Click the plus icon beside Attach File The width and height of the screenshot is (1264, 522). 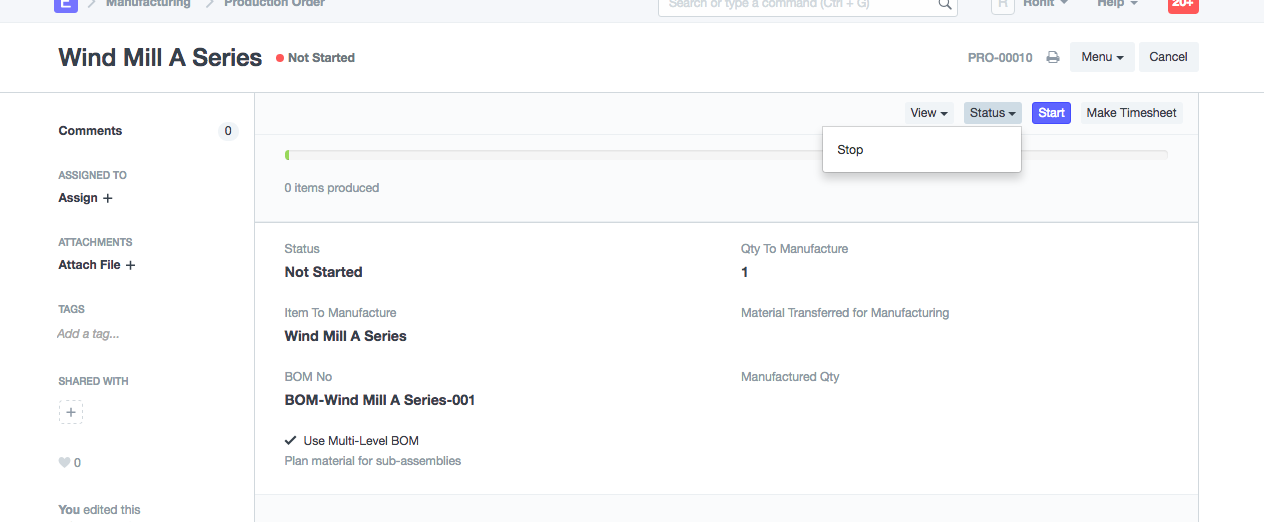130,265
